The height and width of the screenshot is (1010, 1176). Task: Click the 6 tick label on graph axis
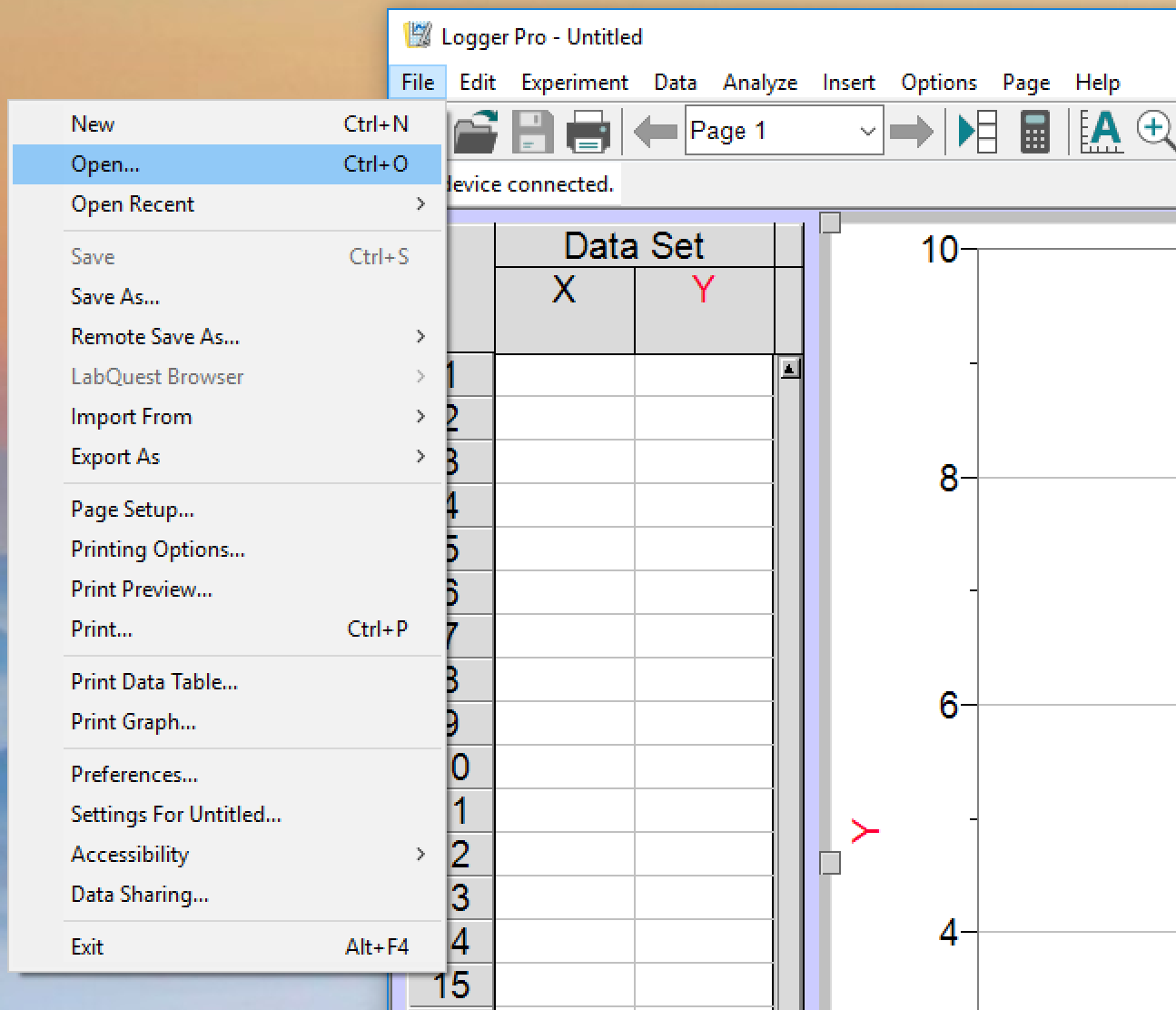coord(949,705)
